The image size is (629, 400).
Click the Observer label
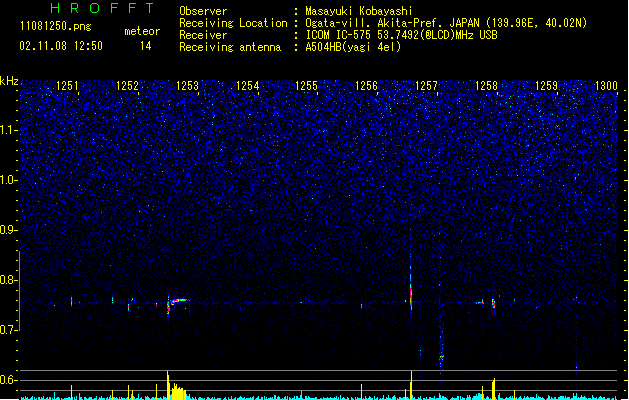pyautogui.click(x=203, y=11)
